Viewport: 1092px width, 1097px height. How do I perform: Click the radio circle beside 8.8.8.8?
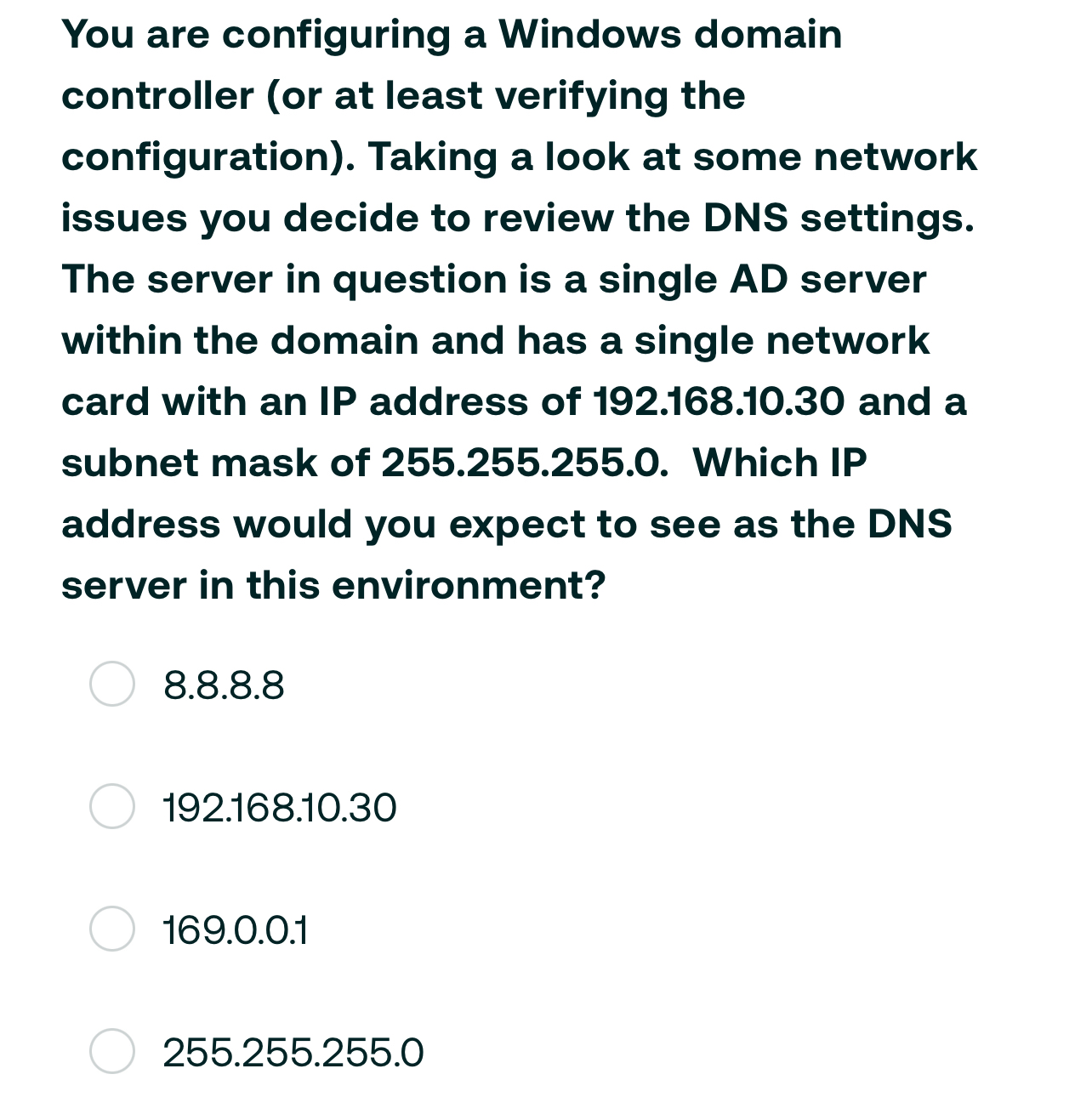pyautogui.click(x=112, y=685)
